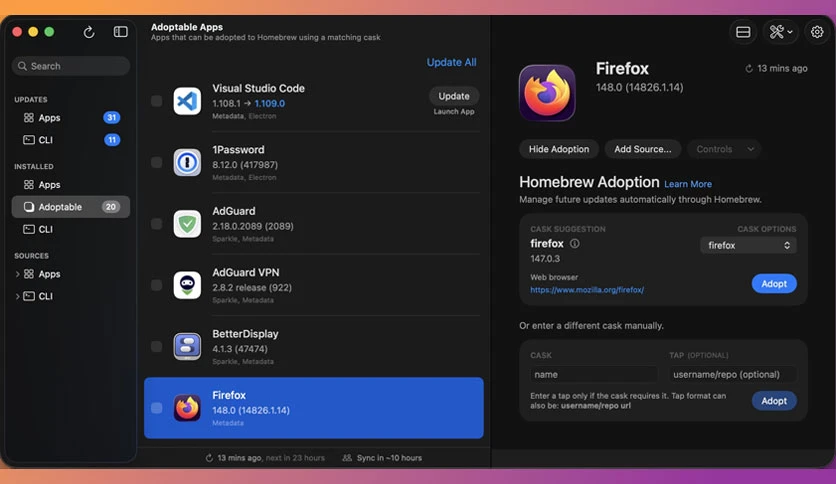Click the clock icon beside 13 mins ago in detail header
The image size is (836, 484).
[x=749, y=69]
